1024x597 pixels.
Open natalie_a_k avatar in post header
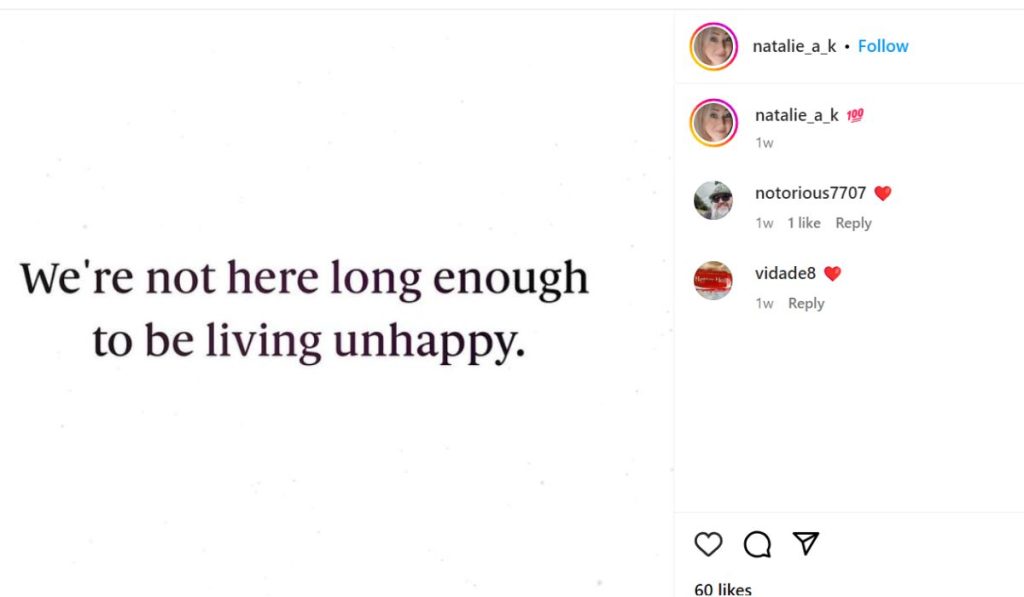coord(714,46)
